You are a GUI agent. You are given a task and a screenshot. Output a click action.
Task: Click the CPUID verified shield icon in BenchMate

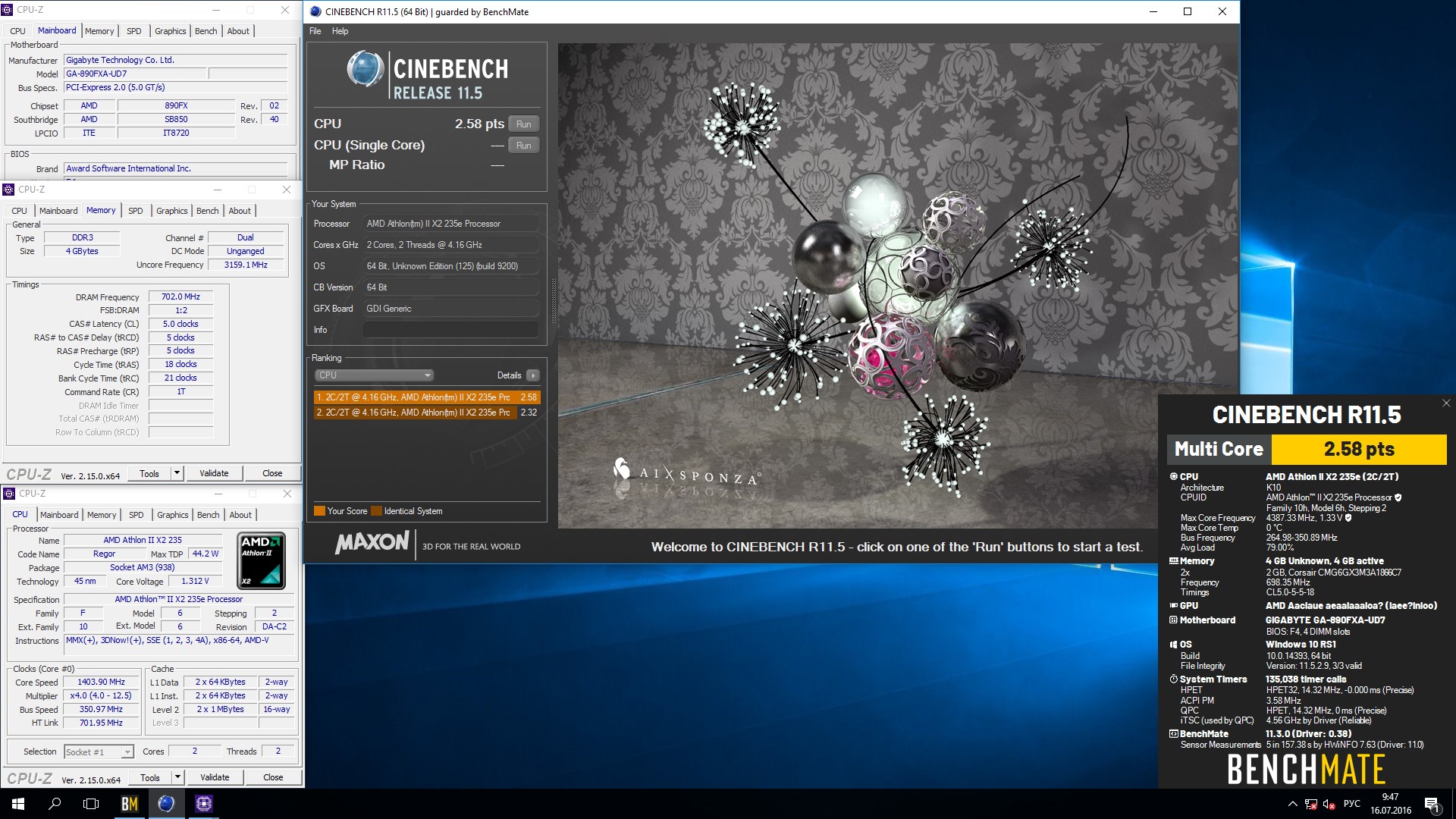point(1398,497)
